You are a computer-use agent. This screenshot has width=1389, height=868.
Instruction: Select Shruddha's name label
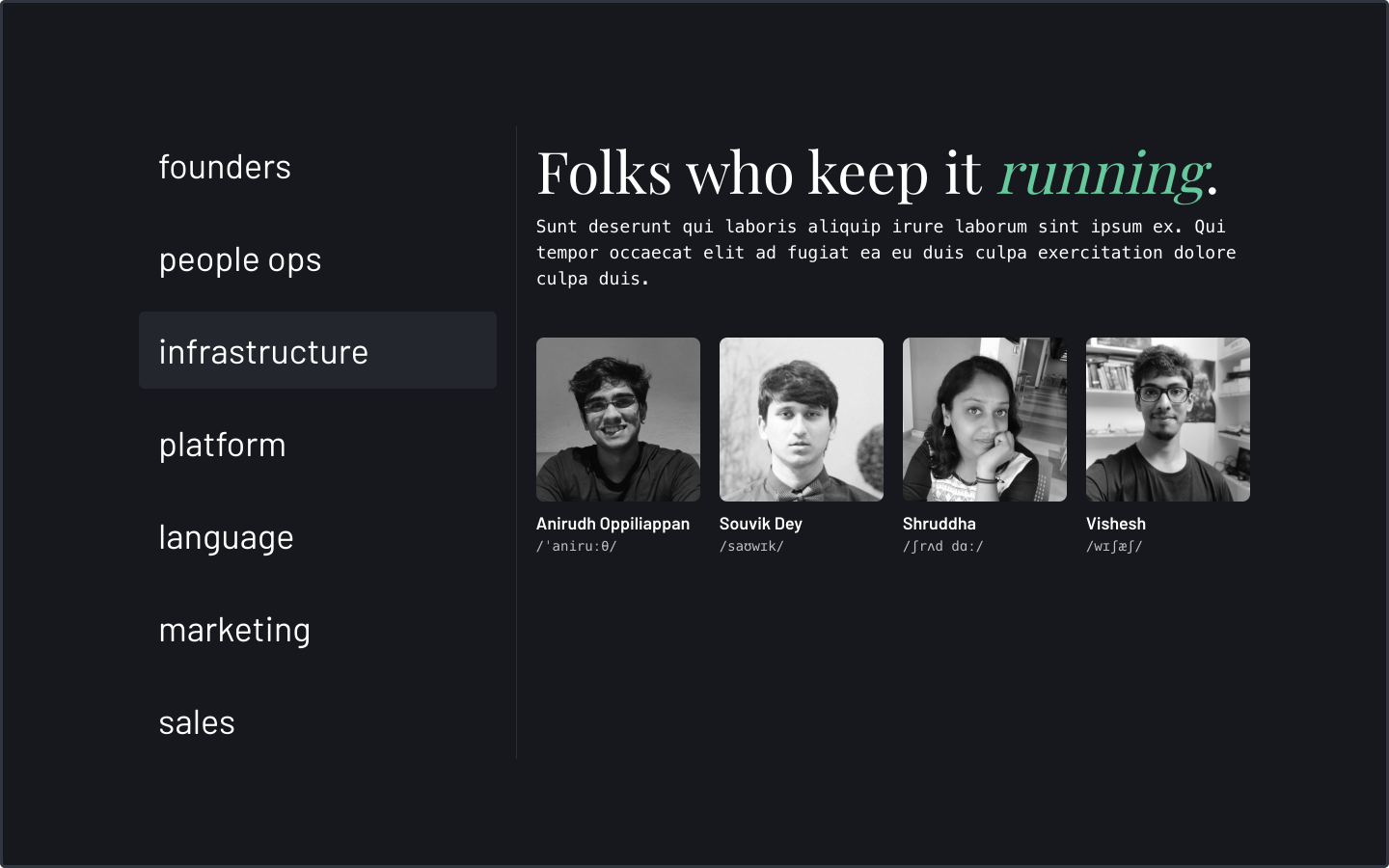point(939,524)
